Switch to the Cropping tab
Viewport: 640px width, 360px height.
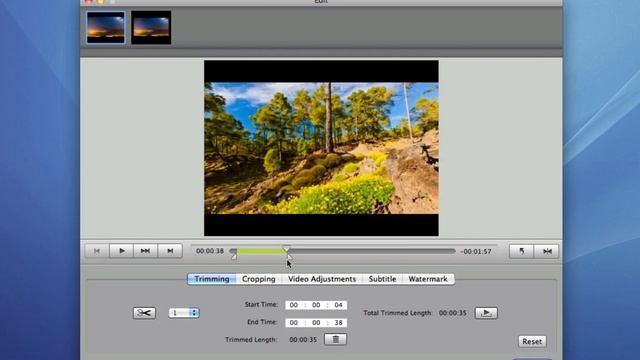coord(258,279)
